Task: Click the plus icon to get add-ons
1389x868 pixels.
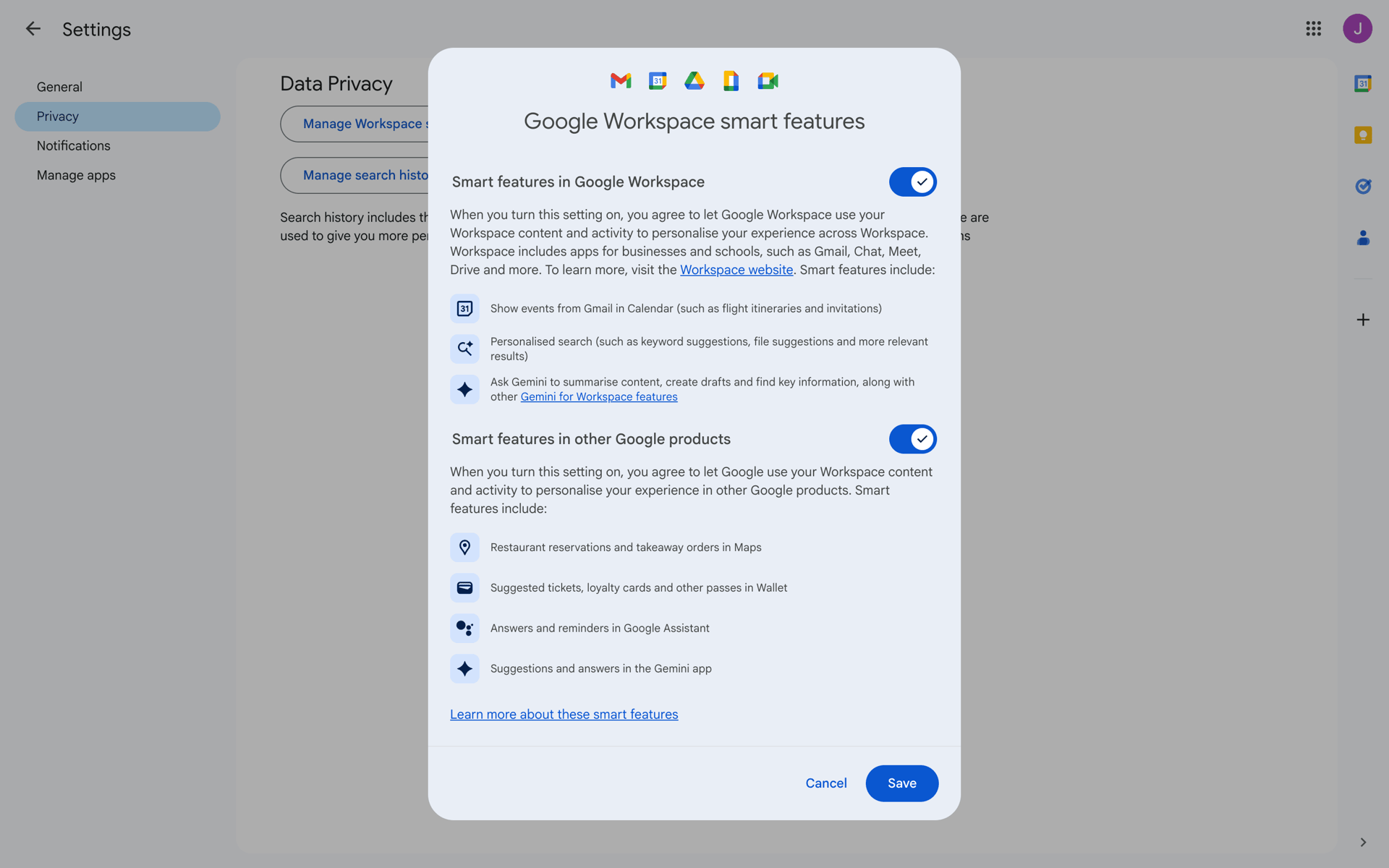Action: point(1363,320)
